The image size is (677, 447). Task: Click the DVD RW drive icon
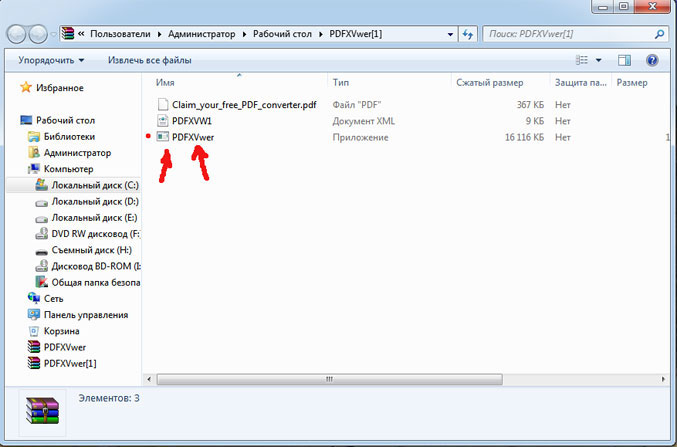click(x=41, y=234)
